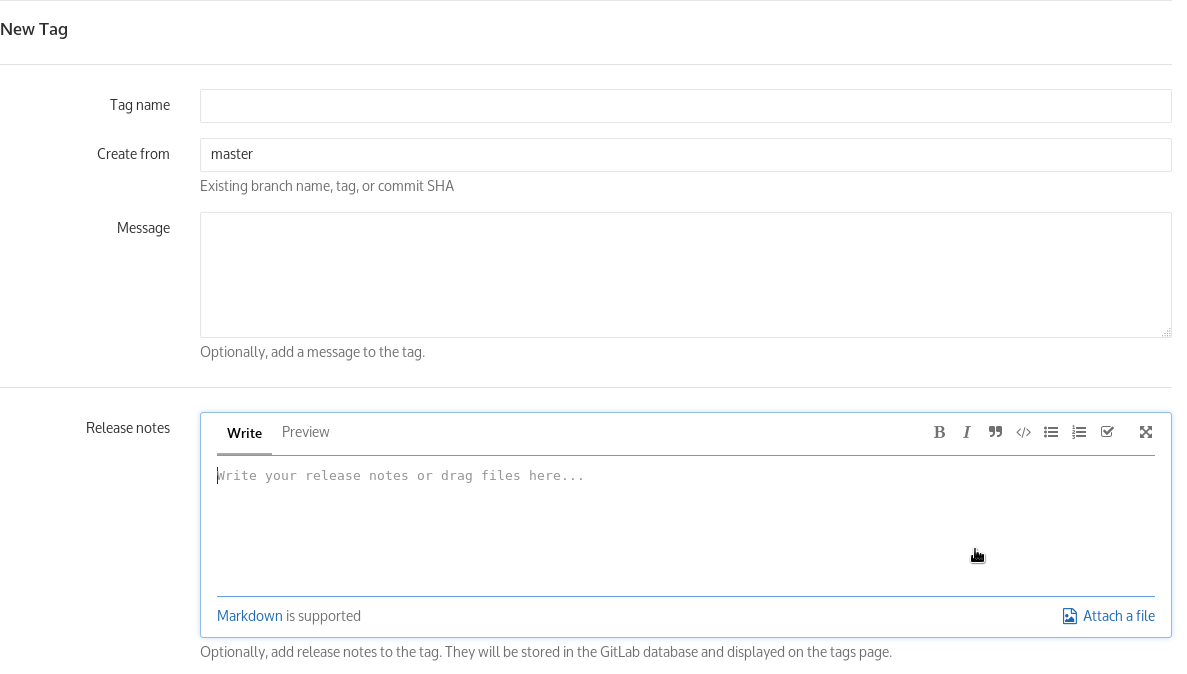The width and height of the screenshot is (1187, 674).
Task: Apply italic formatting in release notes editor
Action: click(967, 431)
